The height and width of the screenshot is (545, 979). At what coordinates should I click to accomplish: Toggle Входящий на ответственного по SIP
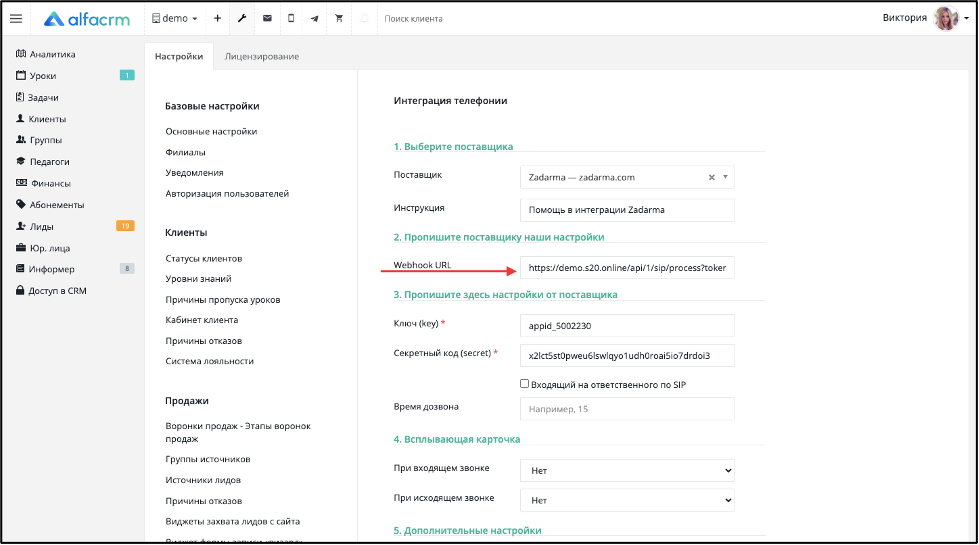pyautogui.click(x=524, y=384)
